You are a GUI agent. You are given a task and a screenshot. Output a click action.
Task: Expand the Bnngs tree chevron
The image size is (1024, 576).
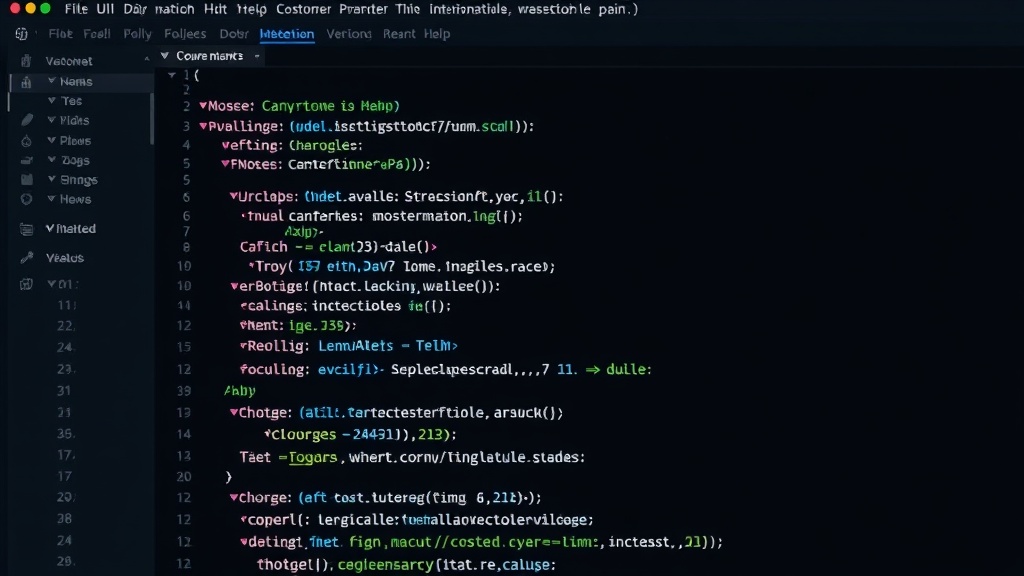51,179
